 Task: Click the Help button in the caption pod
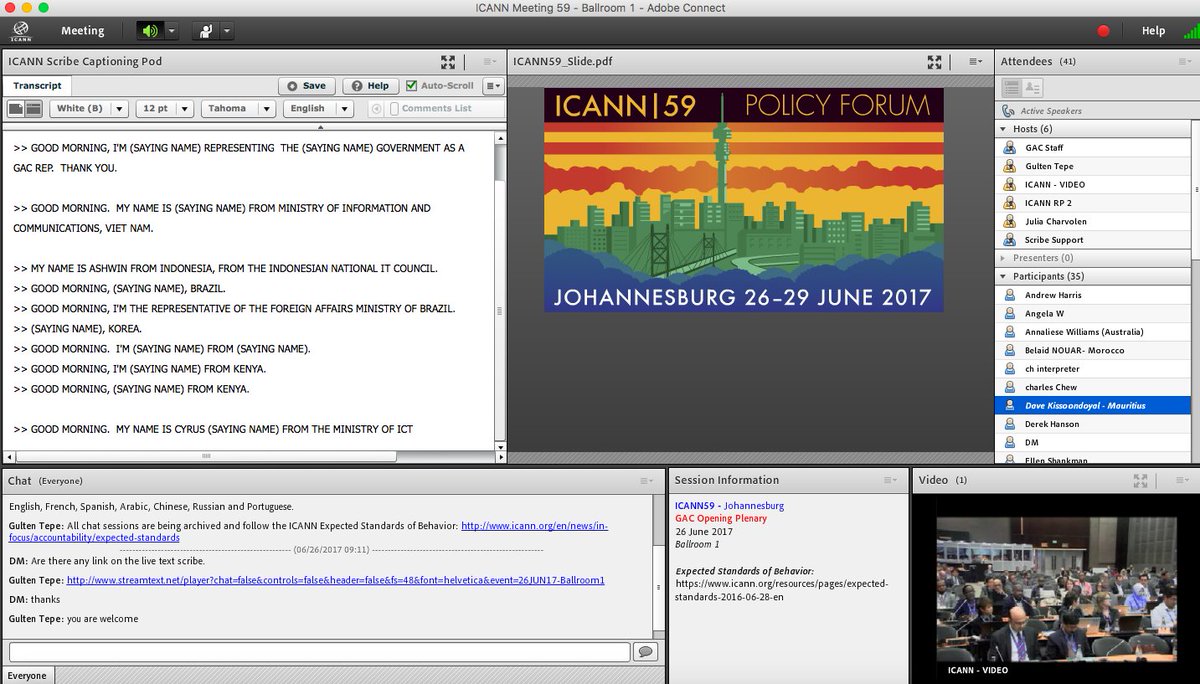tap(370, 86)
